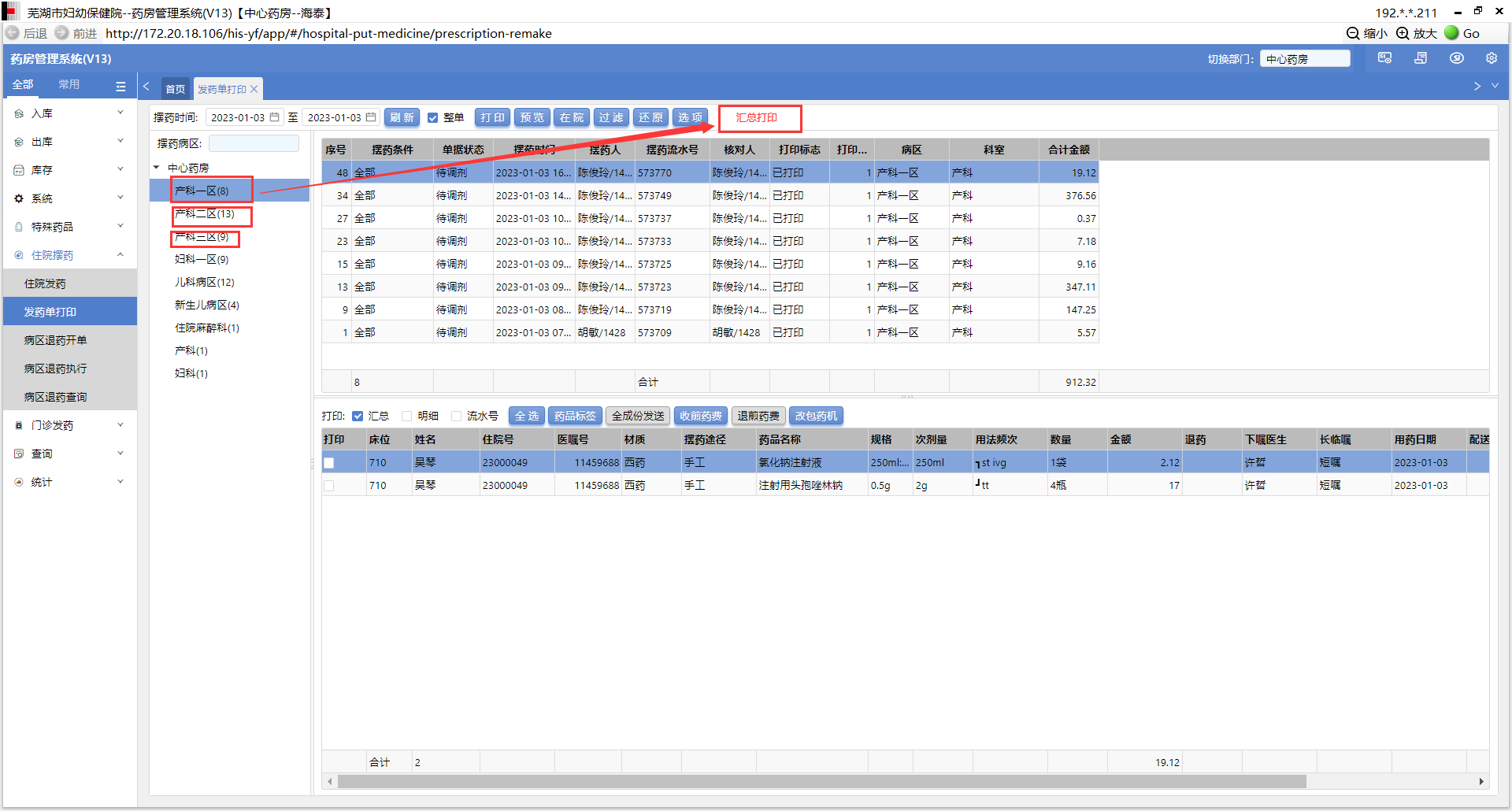Open the tab list dropdown chevron
The height and width of the screenshot is (811, 1512).
click(1495, 86)
